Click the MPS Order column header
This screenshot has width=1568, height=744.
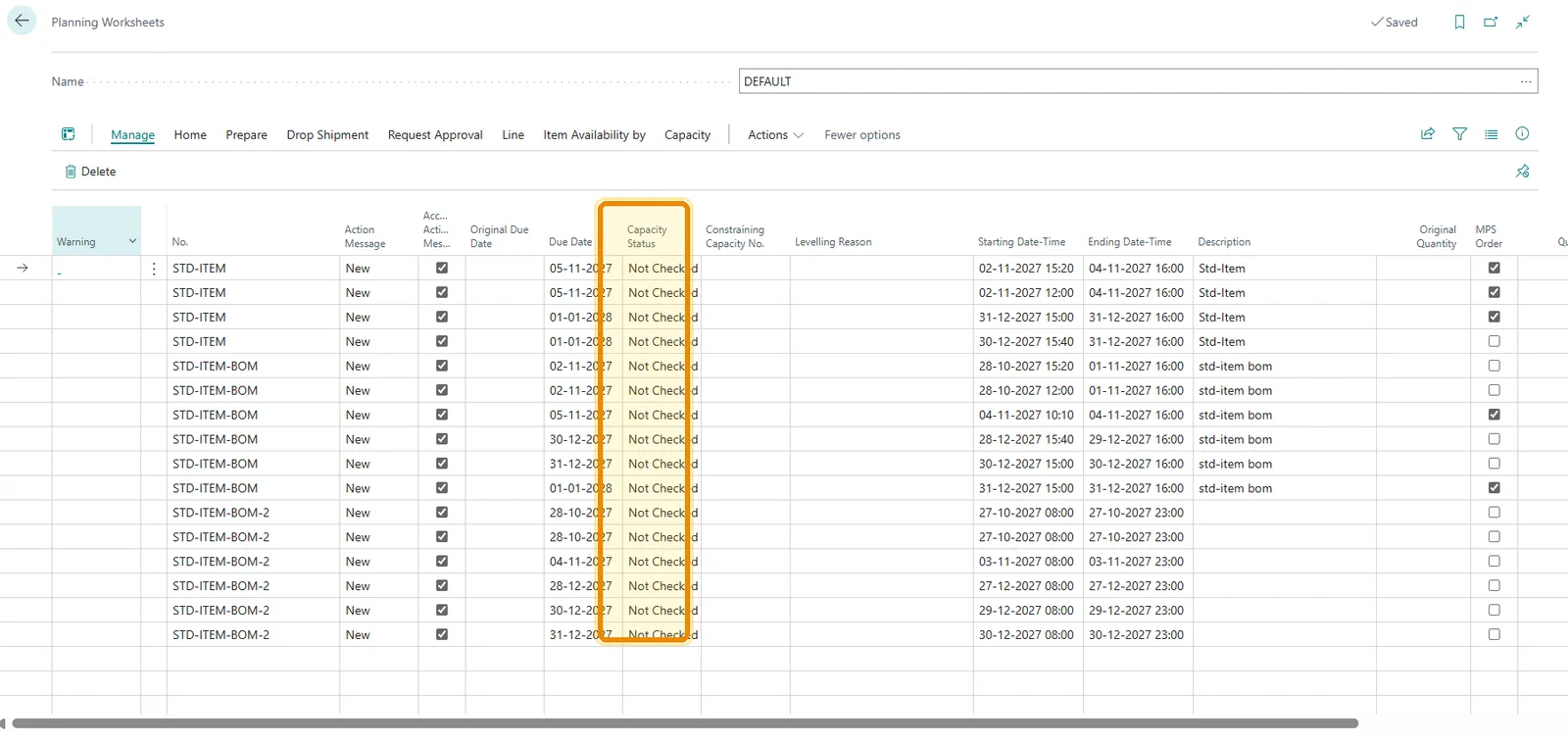click(x=1489, y=236)
